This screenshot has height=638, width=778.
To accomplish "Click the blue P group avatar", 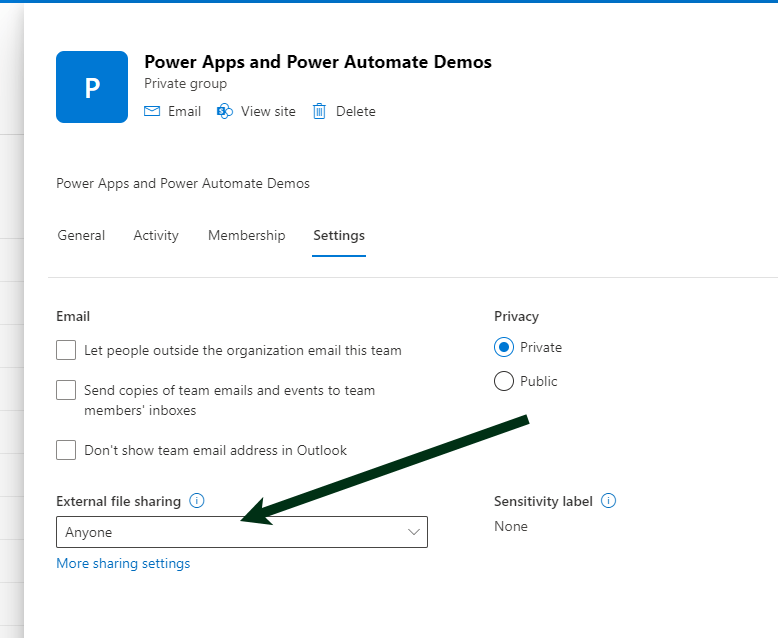I will 92,87.
